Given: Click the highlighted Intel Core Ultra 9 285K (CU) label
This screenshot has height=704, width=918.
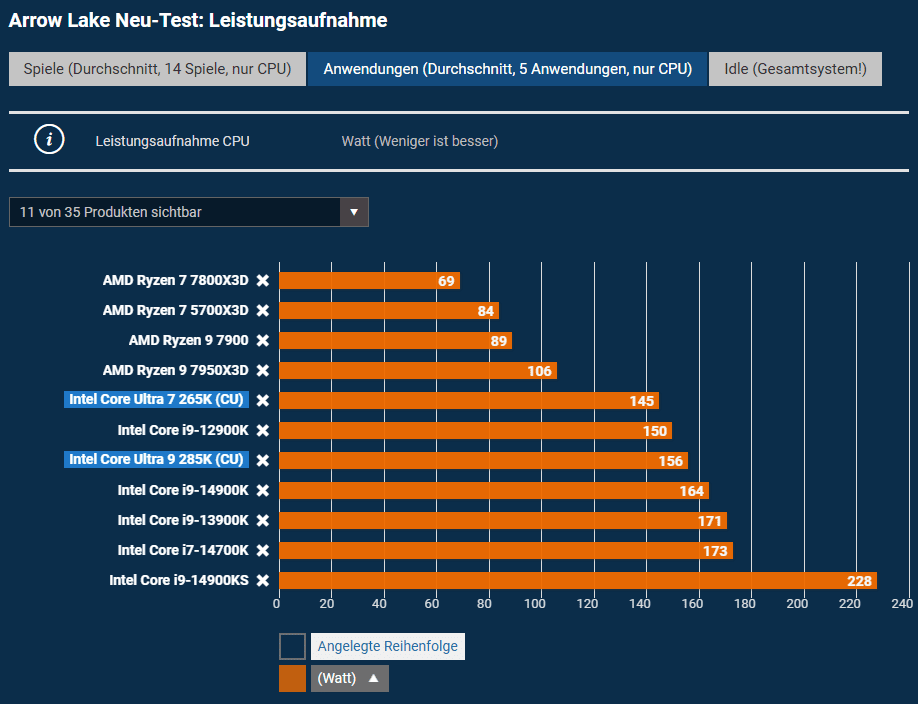Looking at the screenshot, I should click(156, 459).
